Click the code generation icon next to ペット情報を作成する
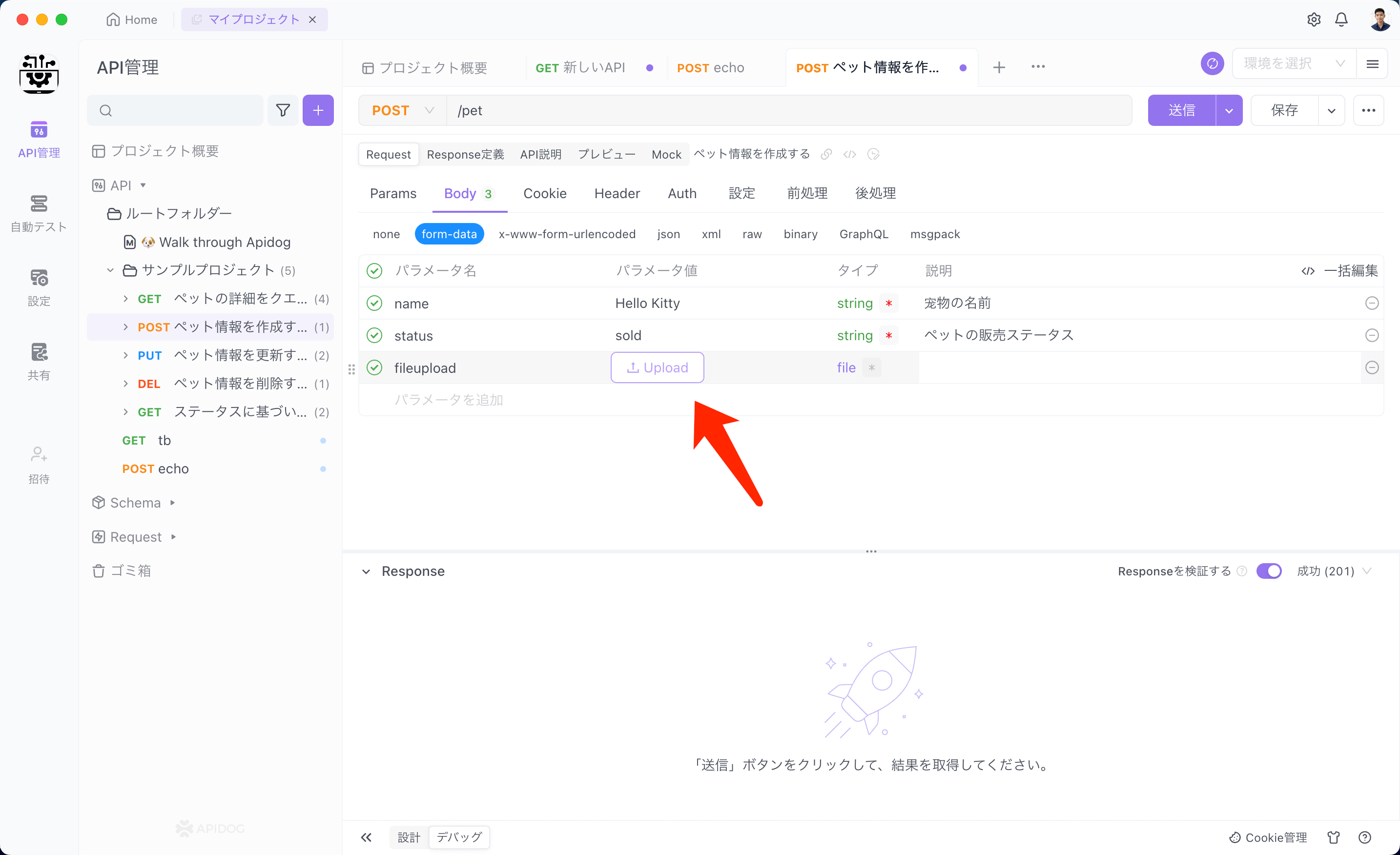 point(849,154)
